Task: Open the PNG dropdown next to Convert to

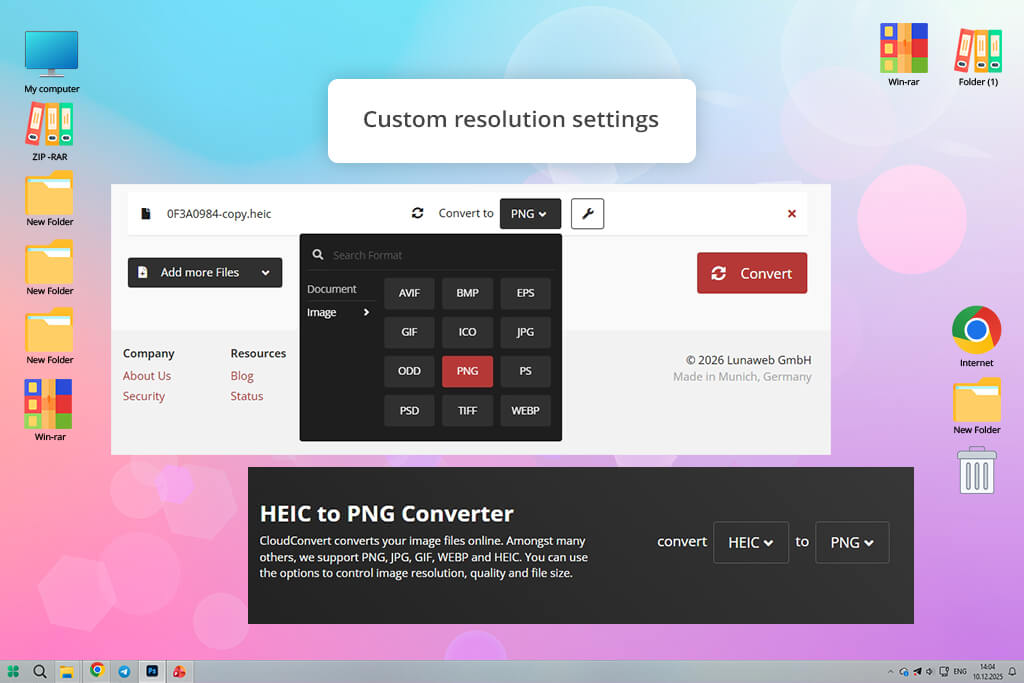Action: click(x=530, y=214)
